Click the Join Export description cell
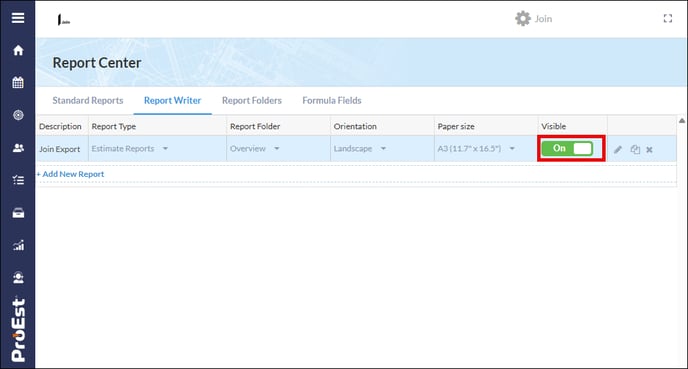Image resolution: width=688 pixels, height=369 pixels. (60, 149)
